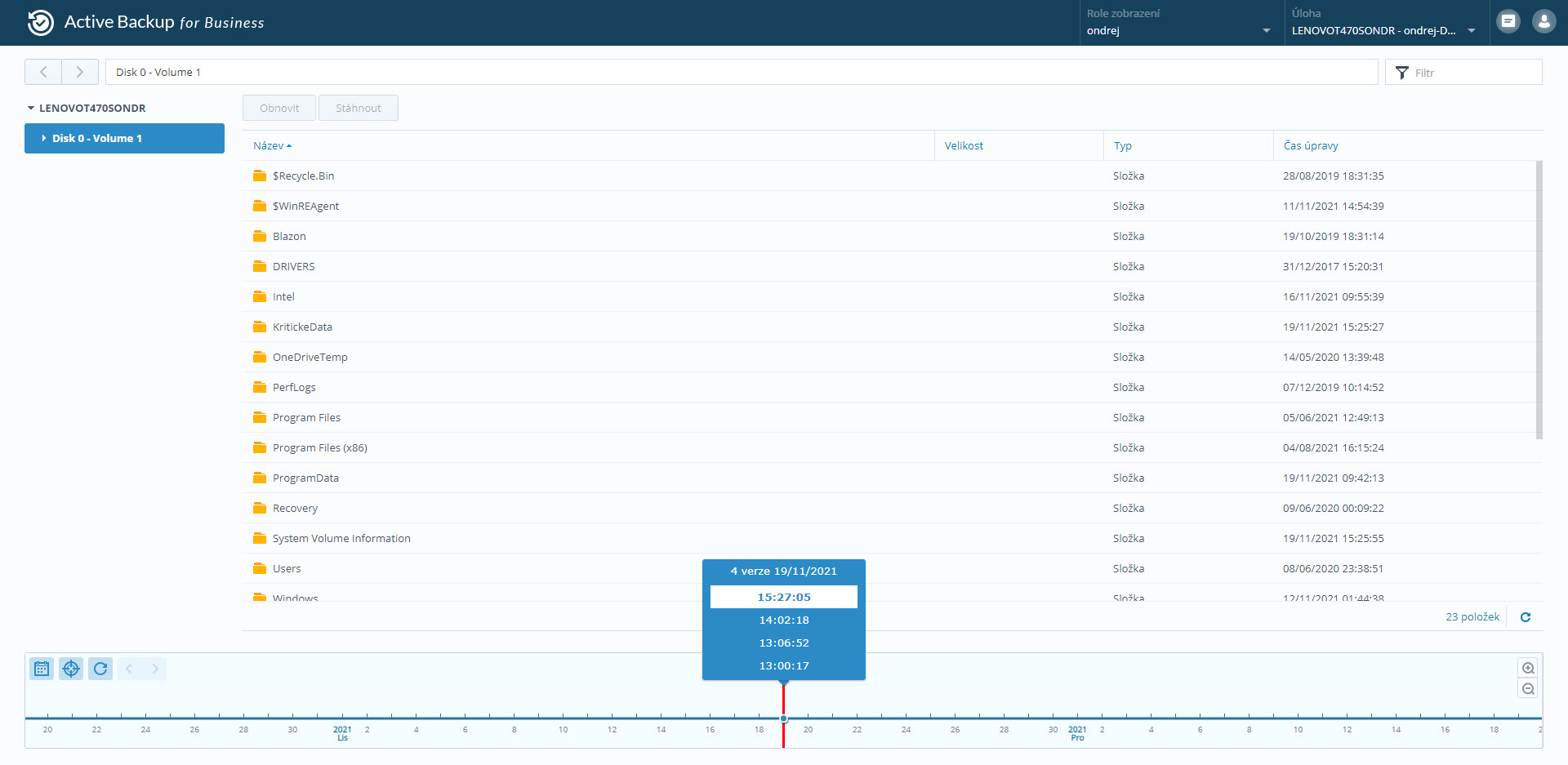Expand Disk 0 - Volume 1 in sidebar
The width and height of the screenshot is (1568, 765).
[x=44, y=139]
